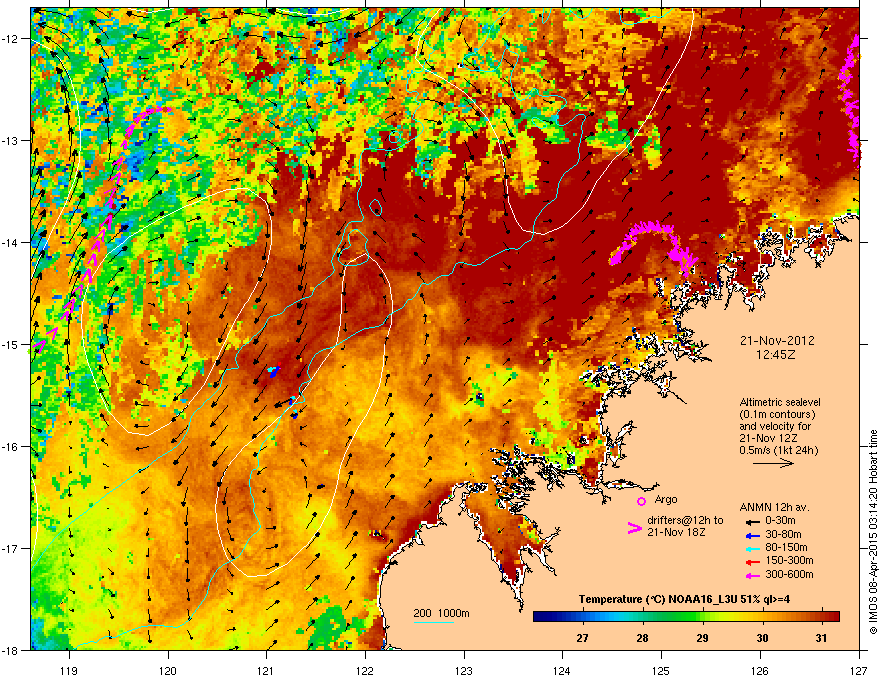880x680 pixels.
Task: Click the time label 12:45Z
Action: 776,355
